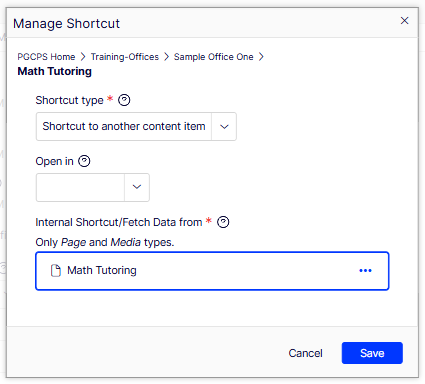Image resolution: width=425 pixels, height=384 pixels.
Task: Click the Manage Shortcut dialog title
Action: click(x=66, y=23)
